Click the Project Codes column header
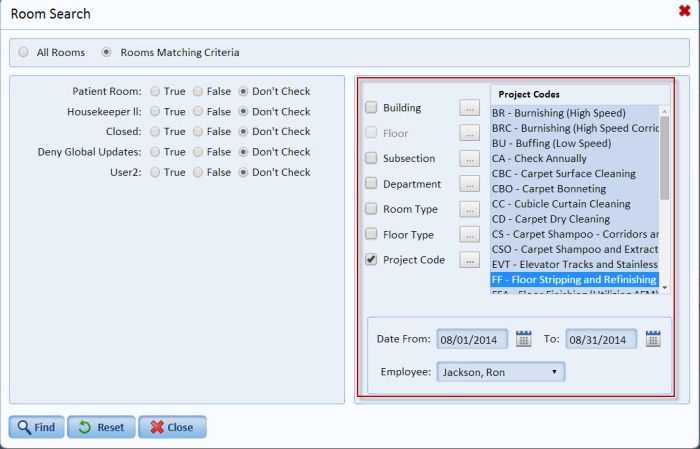The width and height of the screenshot is (700, 449). tap(580, 94)
